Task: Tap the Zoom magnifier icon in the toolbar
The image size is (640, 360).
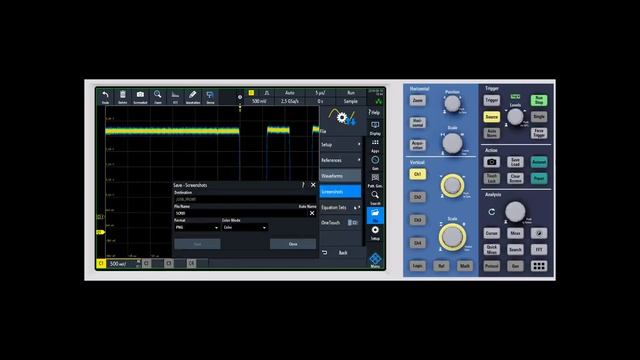Action: pyautogui.click(x=158, y=97)
